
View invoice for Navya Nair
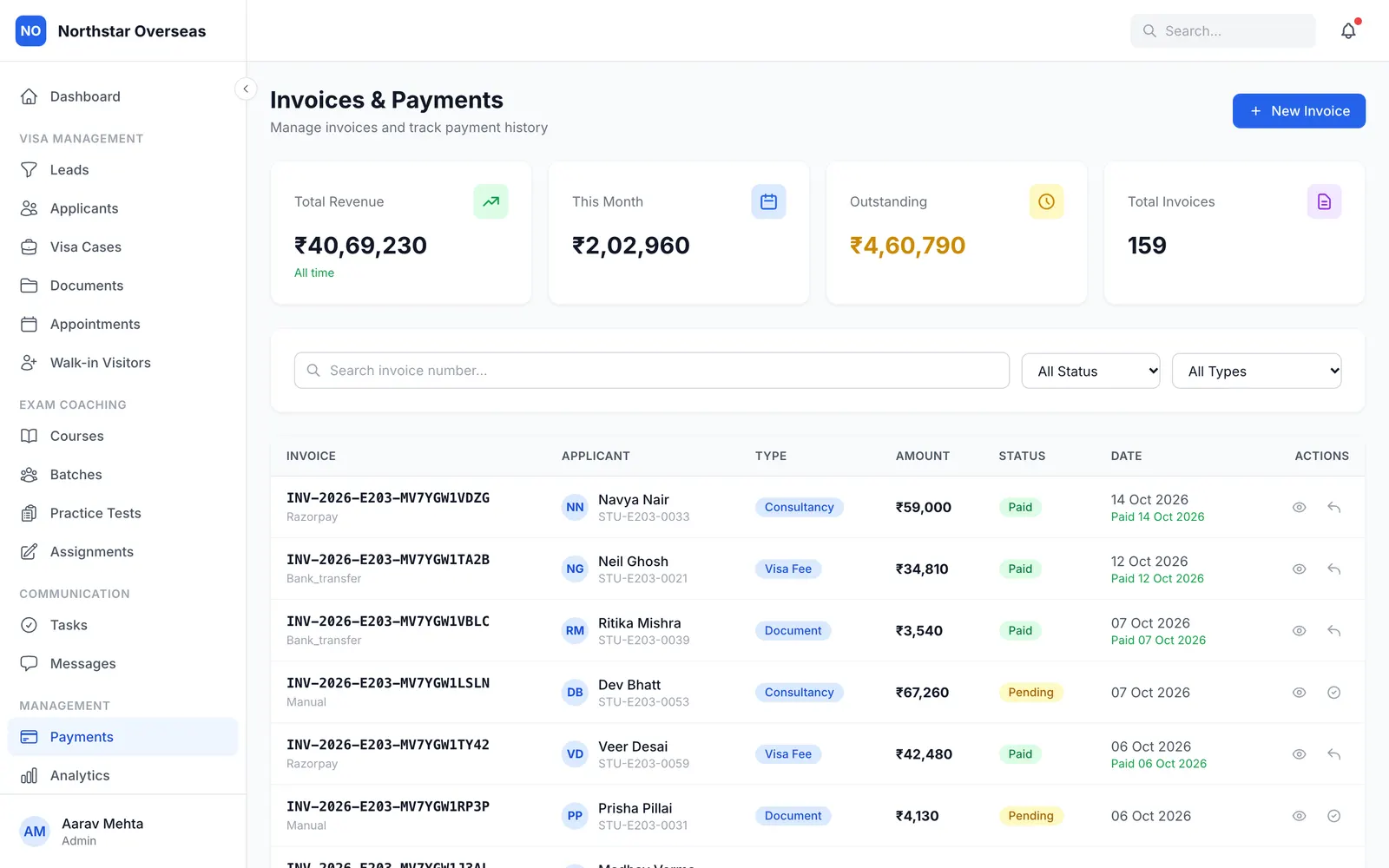coord(1300,508)
